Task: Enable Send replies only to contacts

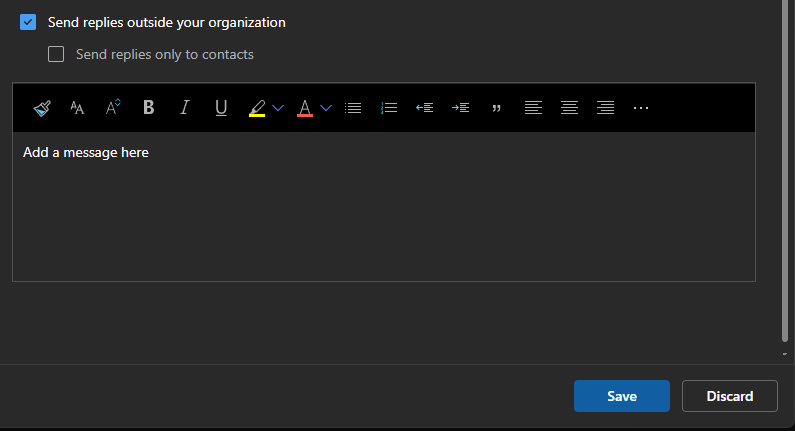Action: pyautogui.click(x=56, y=54)
